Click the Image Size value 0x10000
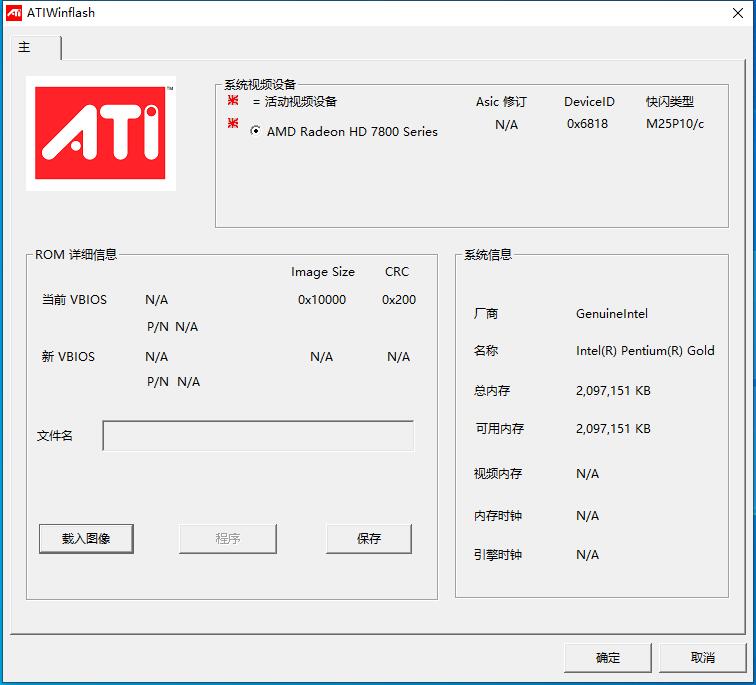Image resolution: width=756 pixels, height=685 pixels. pyautogui.click(x=322, y=300)
